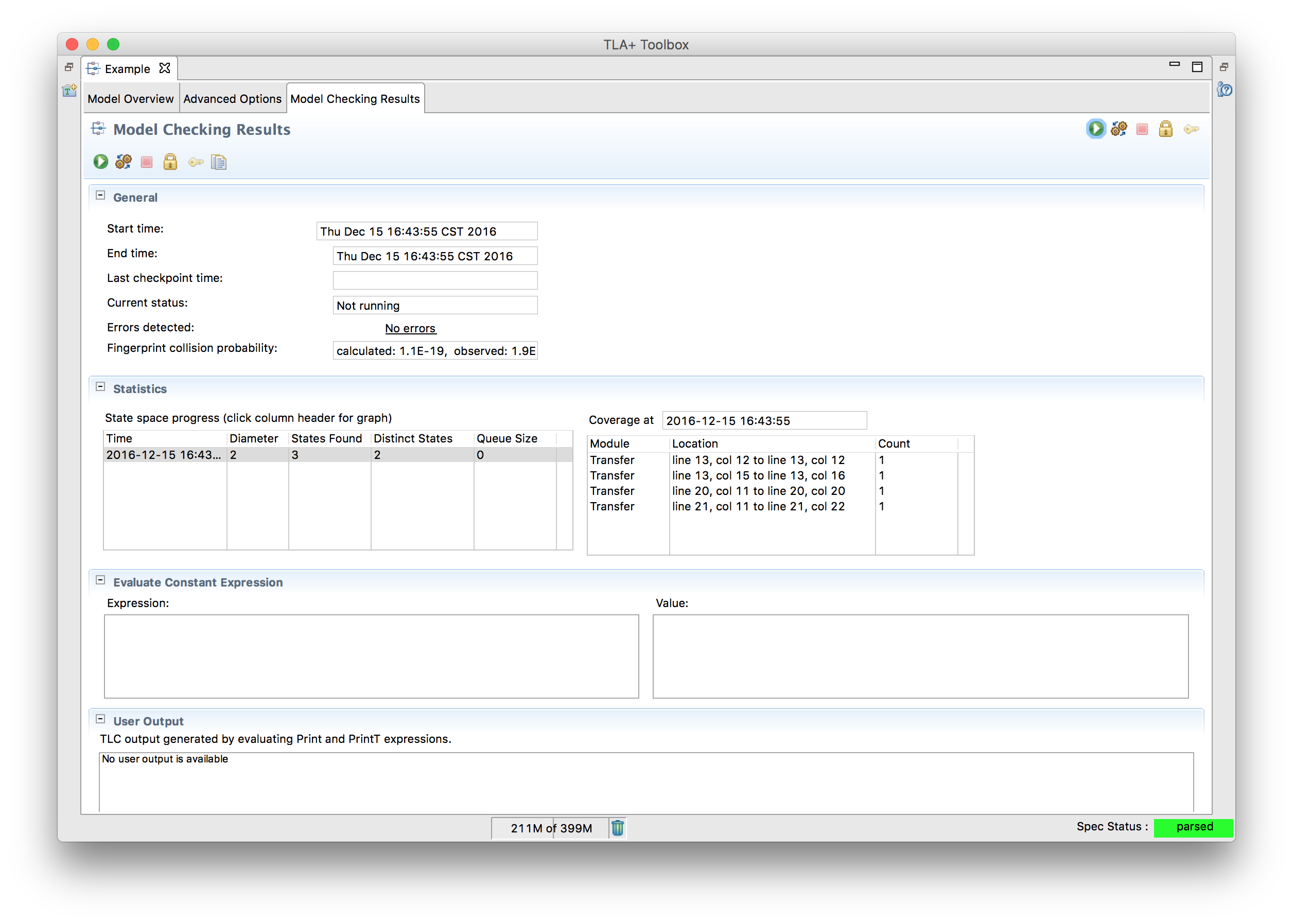
Task: Click the Start time field
Action: 427,232
